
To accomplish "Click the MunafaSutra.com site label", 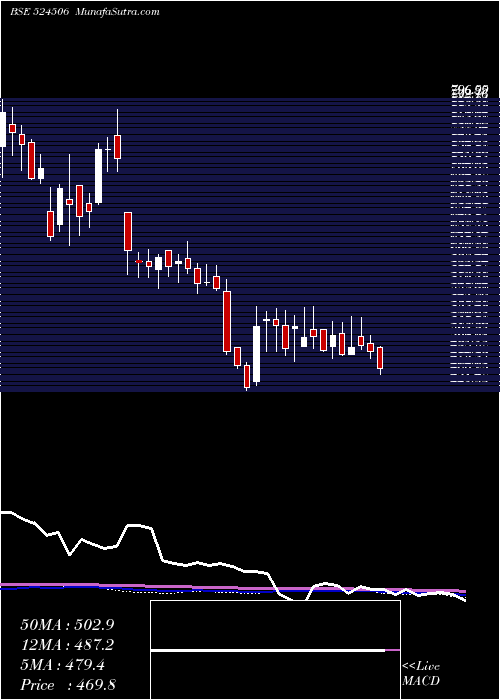I will (x=118, y=12).
